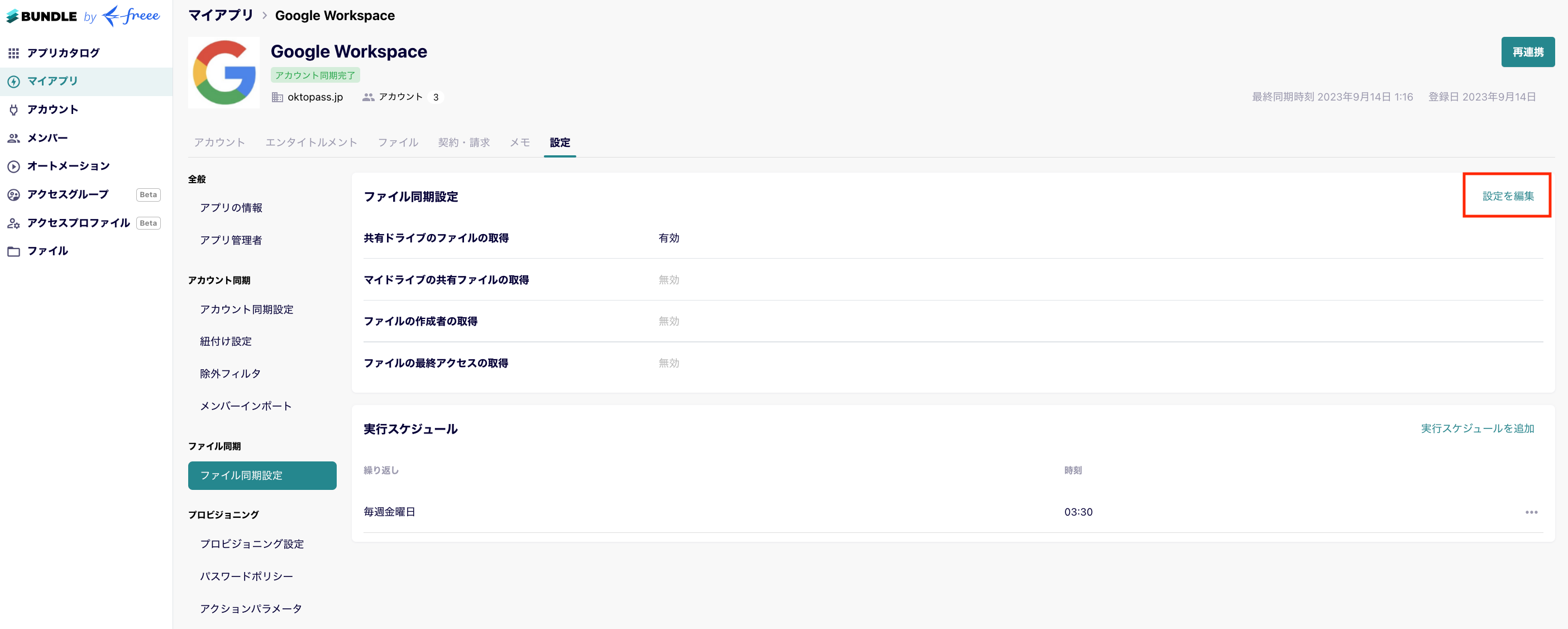Click the アクセスグループ icon

coord(13,195)
